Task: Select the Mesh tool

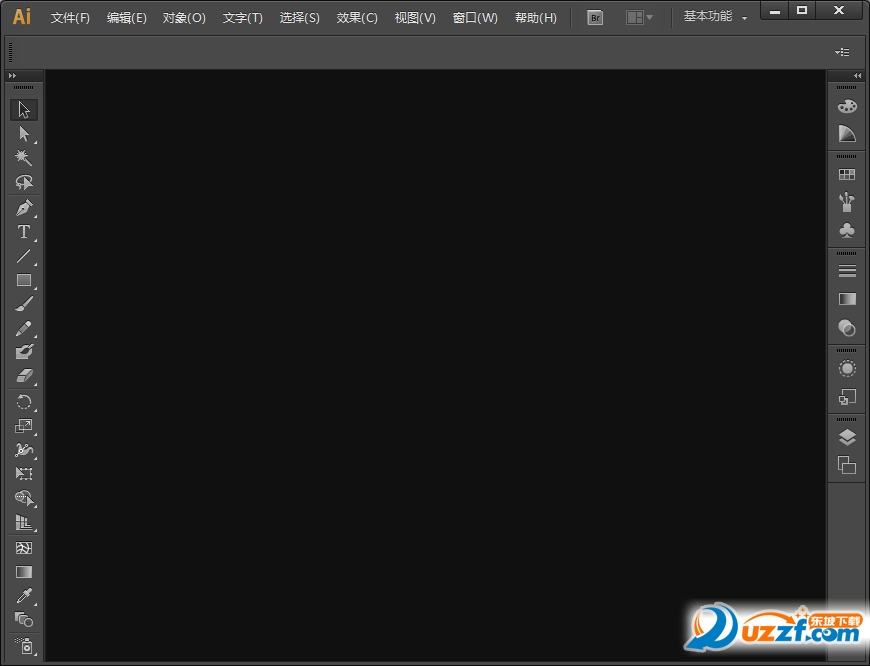Action: [24, 548]
